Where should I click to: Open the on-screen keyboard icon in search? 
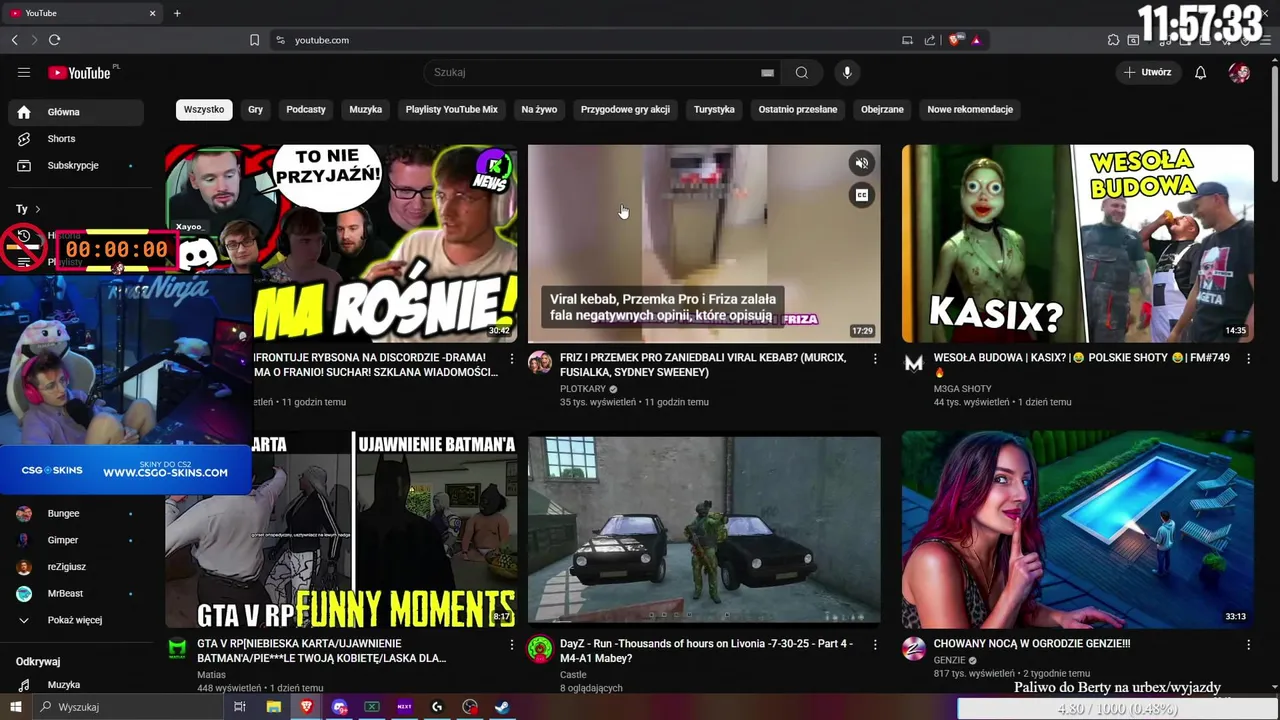pos(767,72)
